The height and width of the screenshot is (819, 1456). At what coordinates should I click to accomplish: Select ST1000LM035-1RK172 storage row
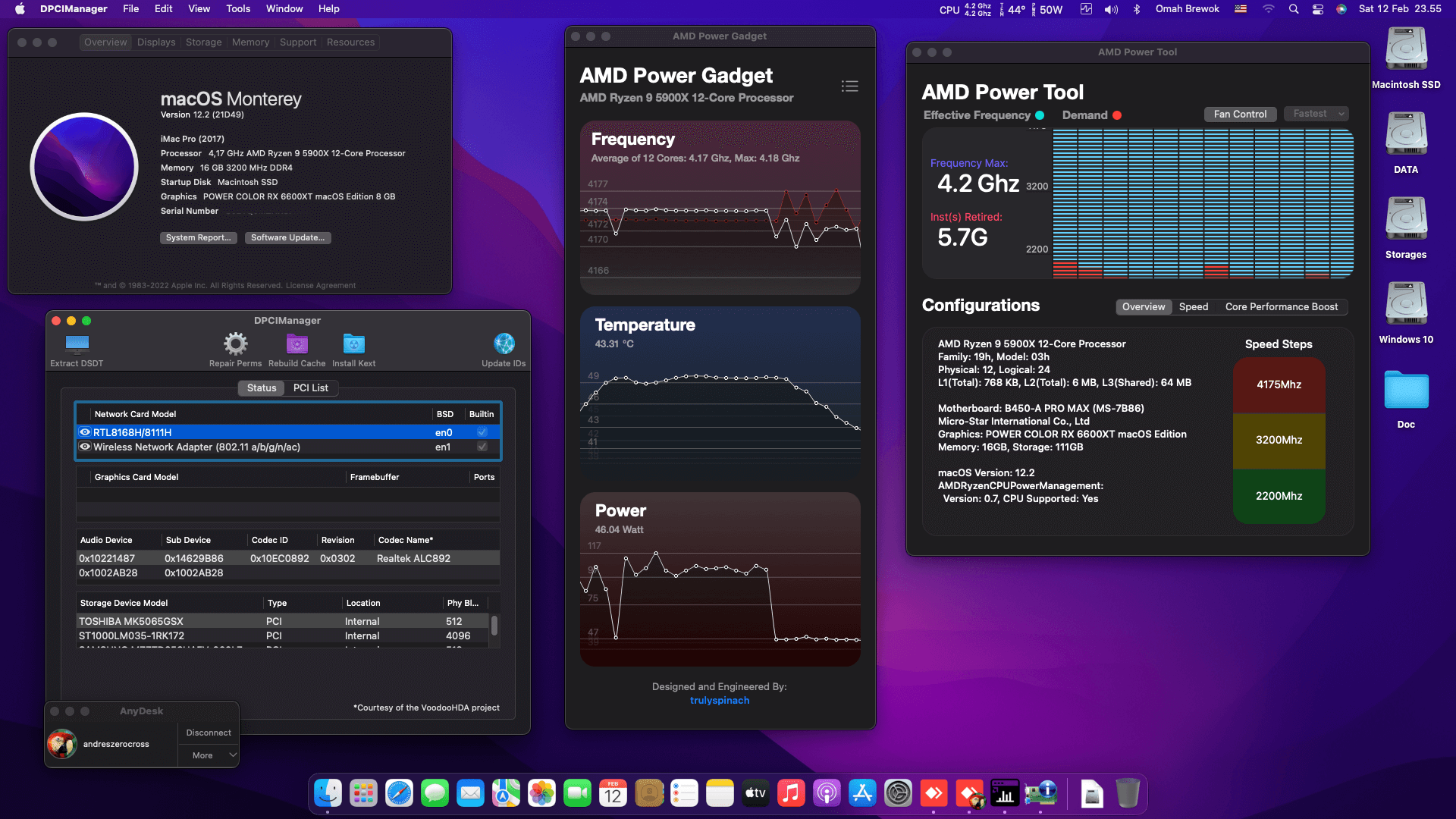click(282, 636)
